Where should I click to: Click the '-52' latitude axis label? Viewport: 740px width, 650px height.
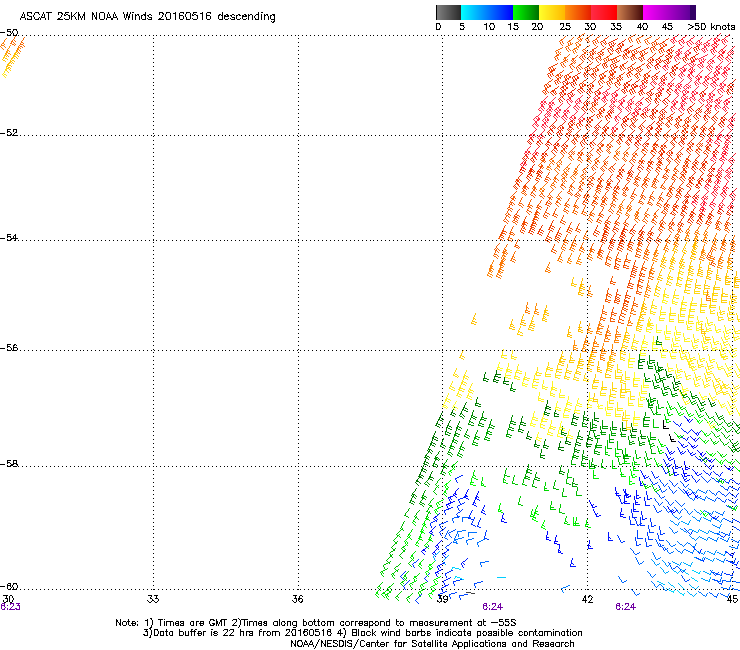[9, 133]
